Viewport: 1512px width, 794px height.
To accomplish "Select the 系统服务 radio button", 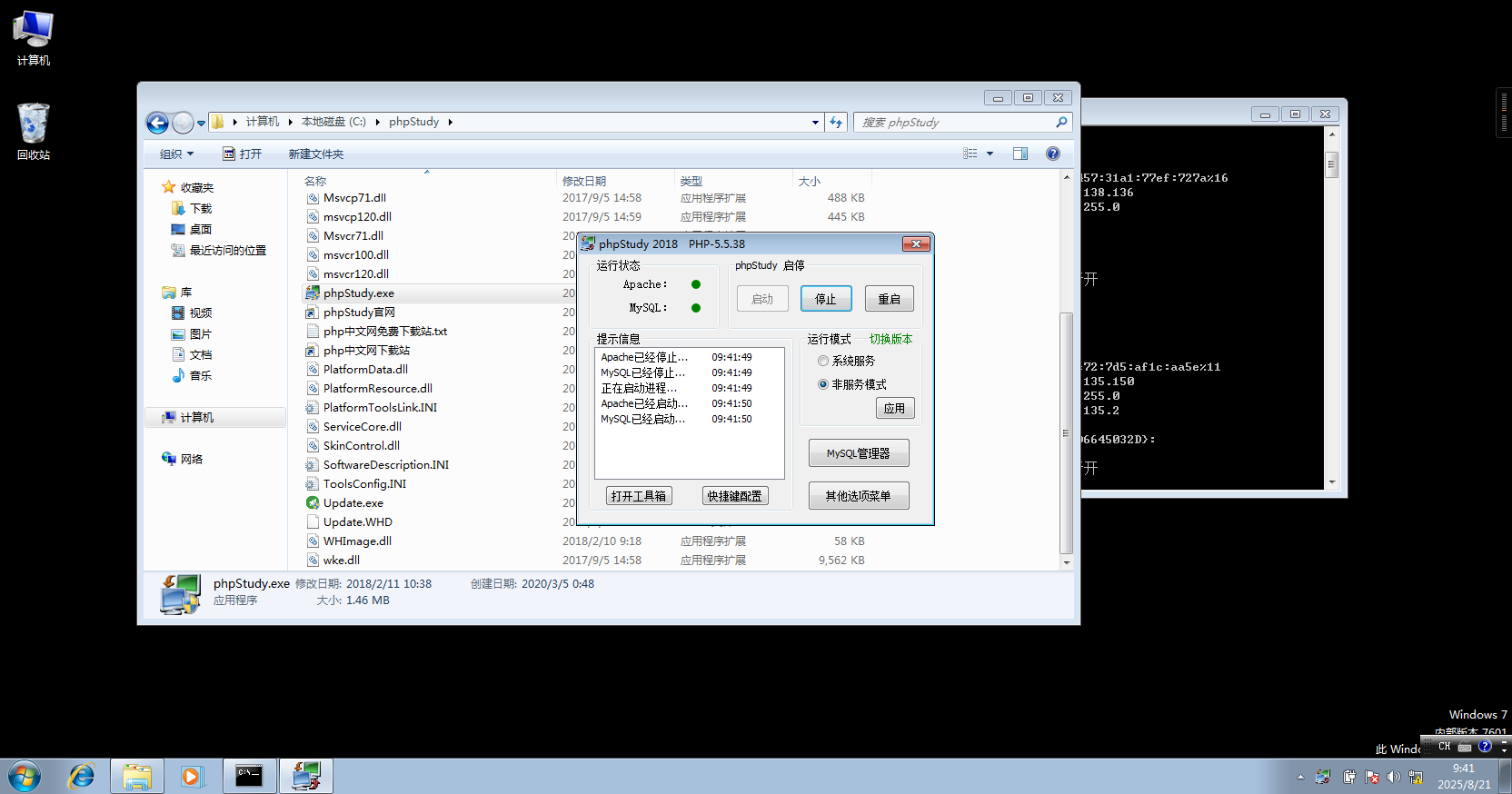I will [823, 361].
